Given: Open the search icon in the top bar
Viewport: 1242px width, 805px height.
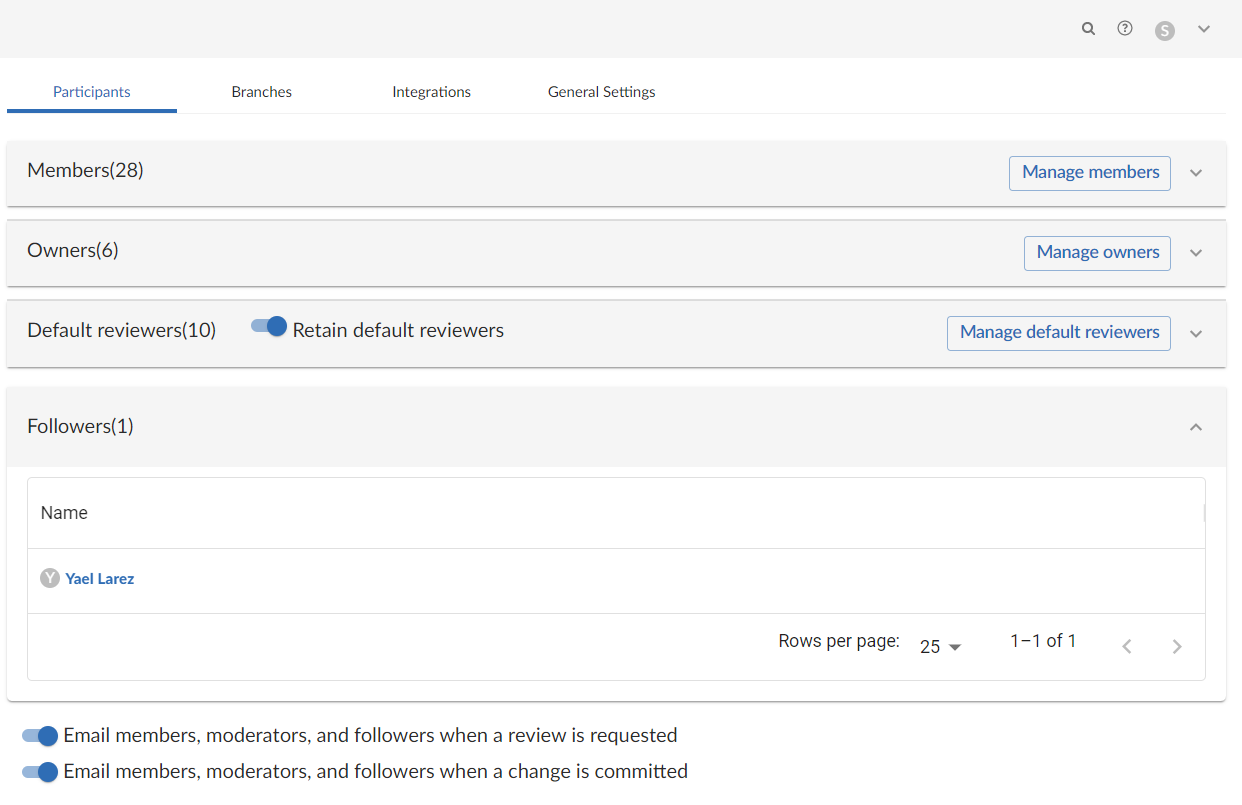Looking at the screenshot, I should pyautogui.click(x=1088, y=28).
